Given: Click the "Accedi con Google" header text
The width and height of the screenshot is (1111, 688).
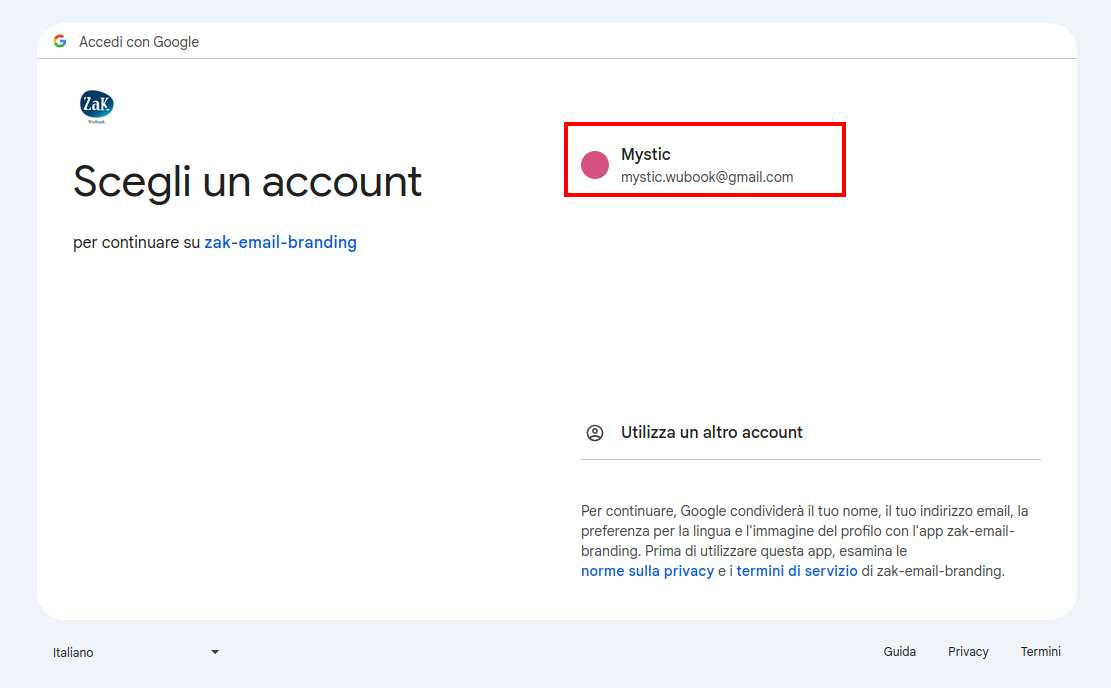Looking at the screenshot, I should point(139,42).
